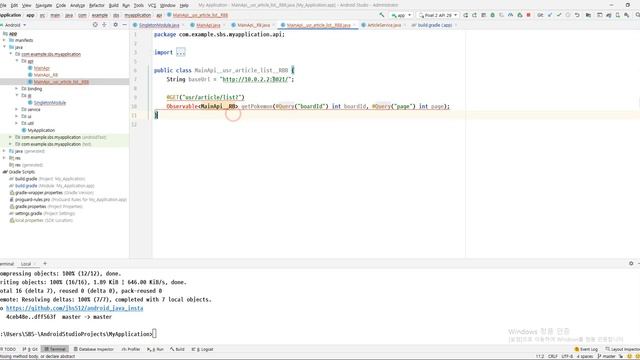Select gradle-wrapper.properties file

(39, 193)
